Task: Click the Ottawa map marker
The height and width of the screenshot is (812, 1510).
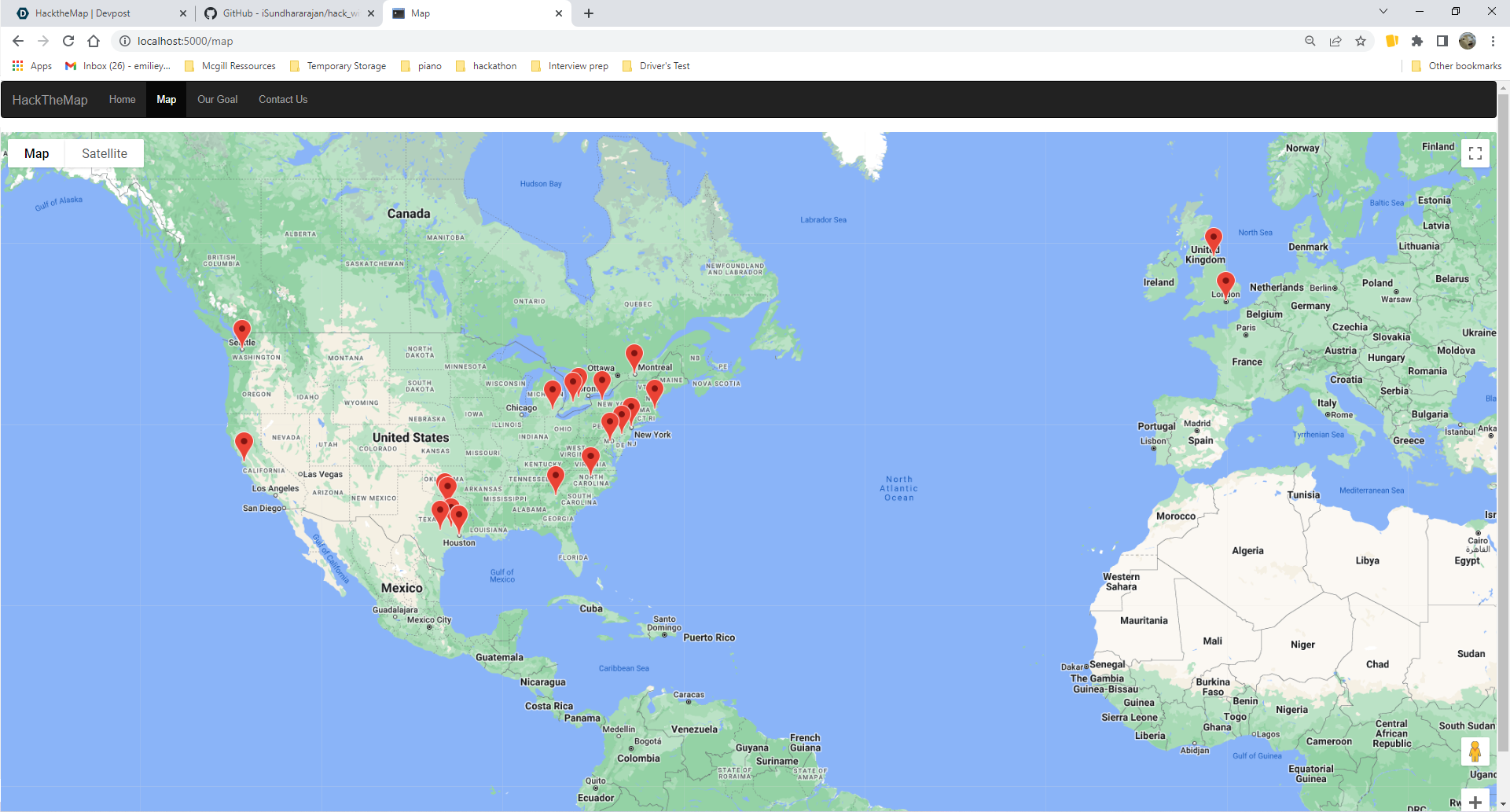Action: [602, 385]
